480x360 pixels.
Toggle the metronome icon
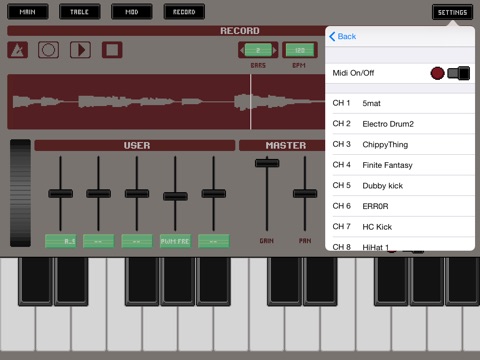18,50
